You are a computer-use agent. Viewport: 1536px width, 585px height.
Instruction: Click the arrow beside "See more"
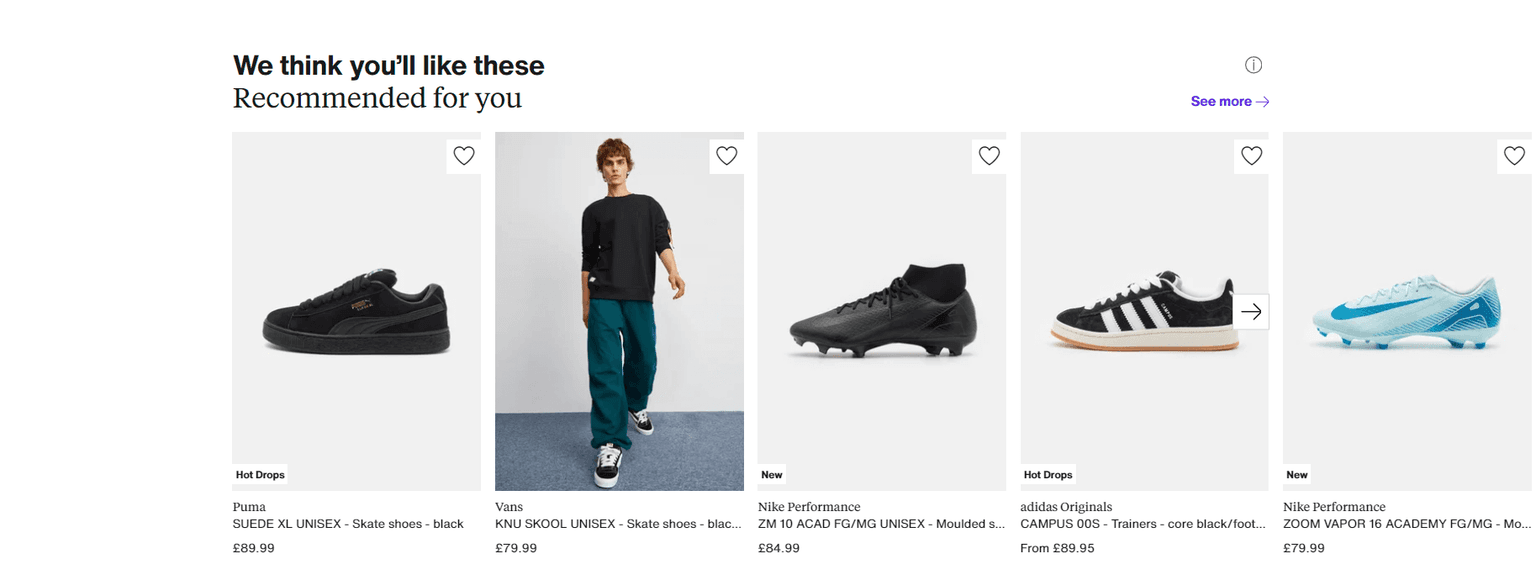1261,101
